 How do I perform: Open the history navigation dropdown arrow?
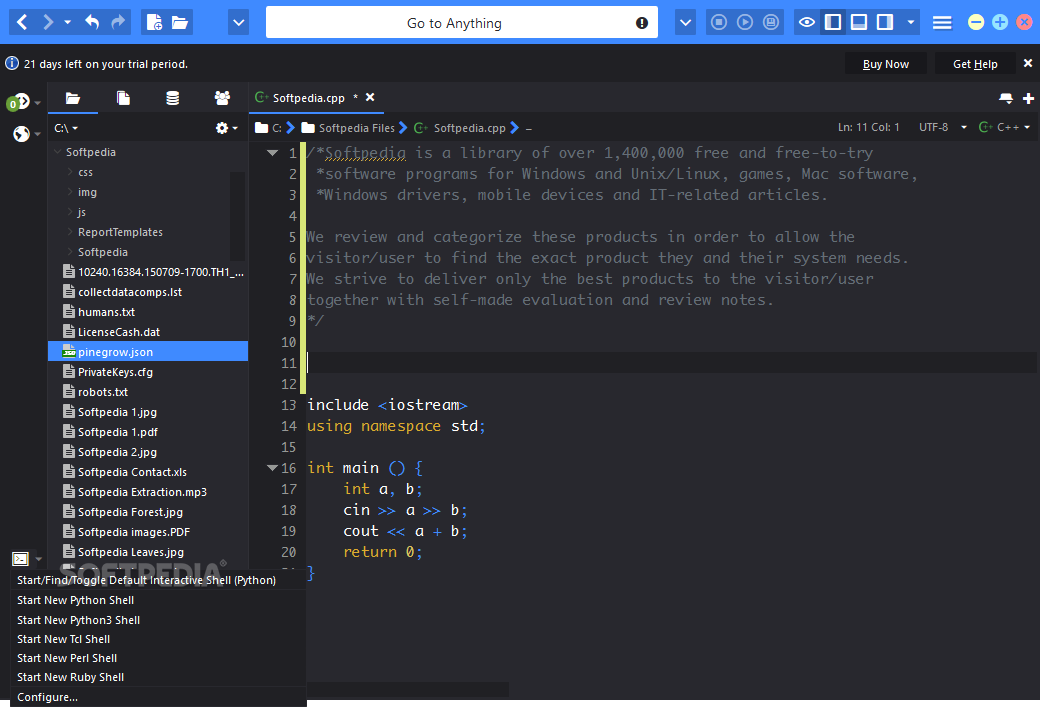[68, 23]
